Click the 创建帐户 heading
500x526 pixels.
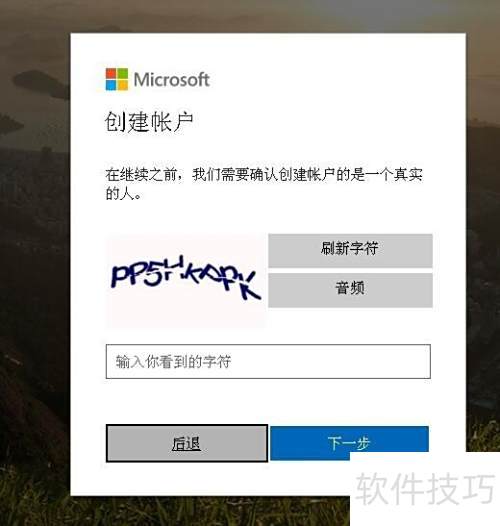(x=149, y=122)
